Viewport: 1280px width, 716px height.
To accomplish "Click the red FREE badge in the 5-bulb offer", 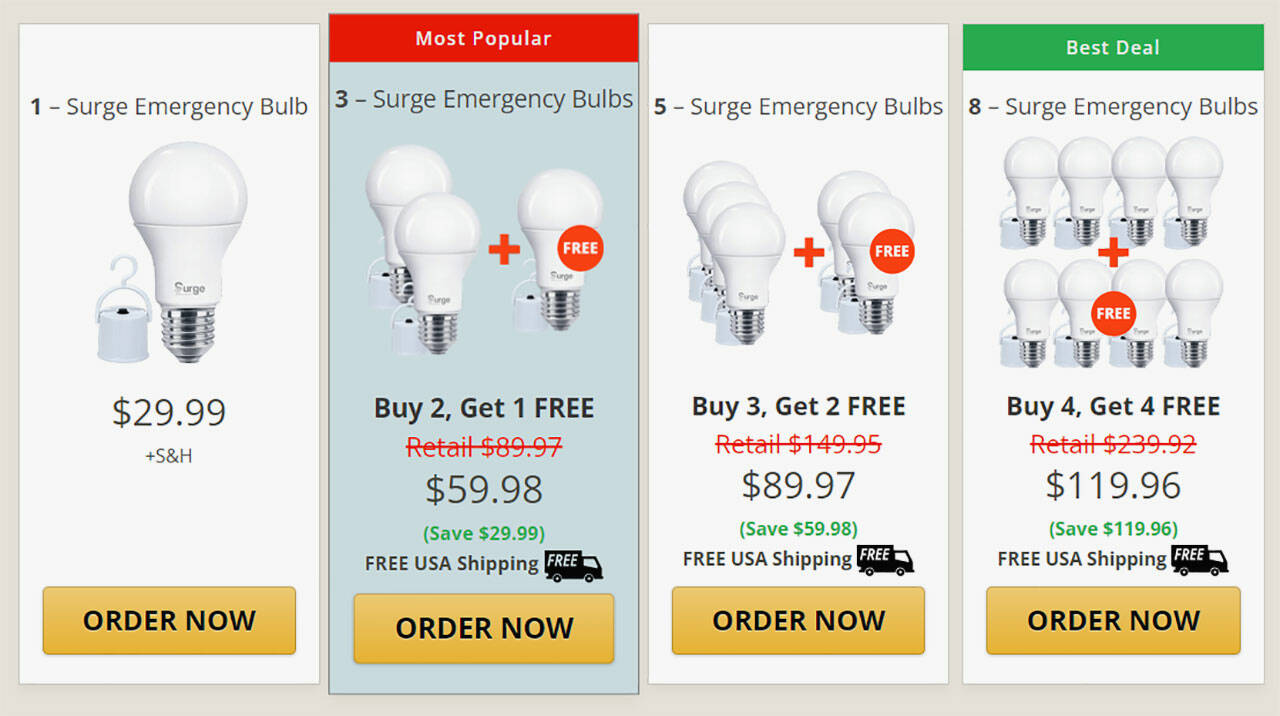I will tap(891, 251).
